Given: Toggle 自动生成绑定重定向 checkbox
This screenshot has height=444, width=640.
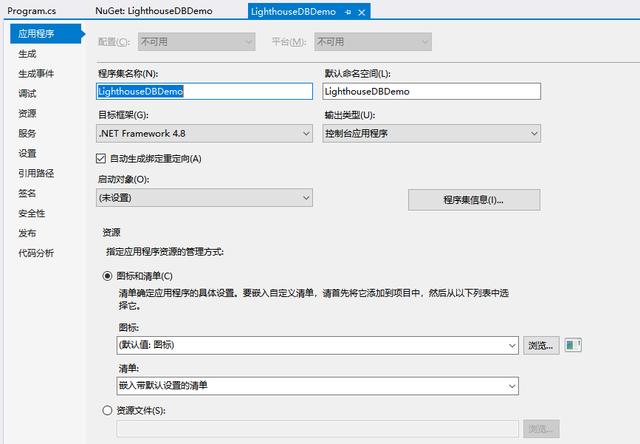Looking at the screenshot, I should (x=101, y=158).
